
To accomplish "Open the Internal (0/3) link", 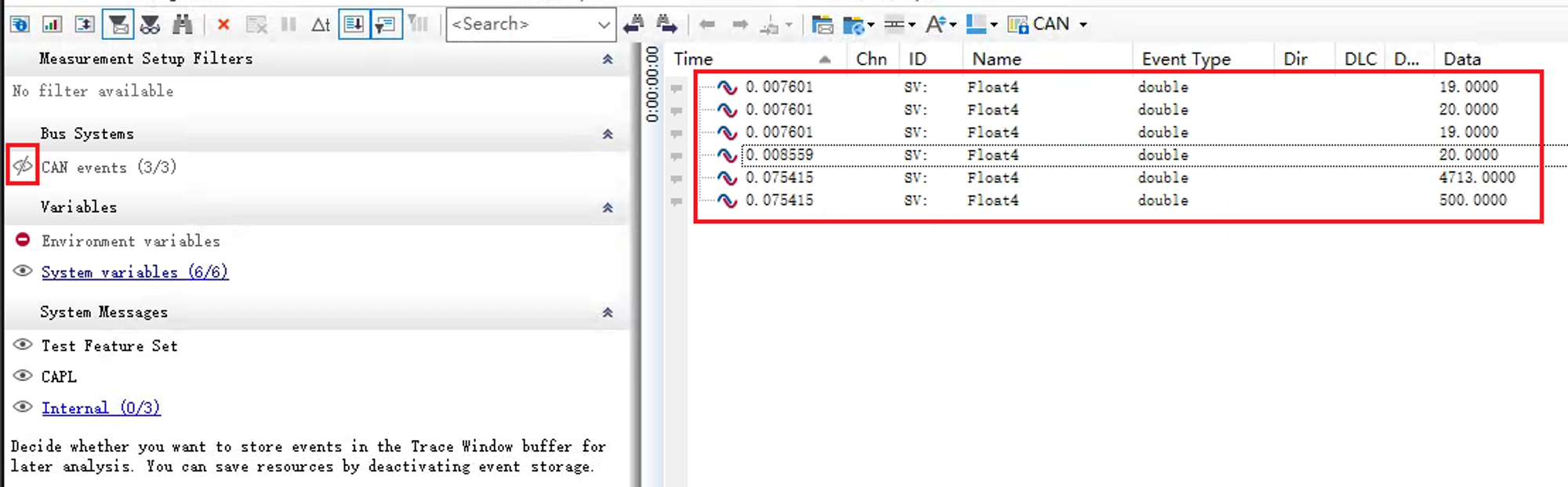I will point(100,408).
